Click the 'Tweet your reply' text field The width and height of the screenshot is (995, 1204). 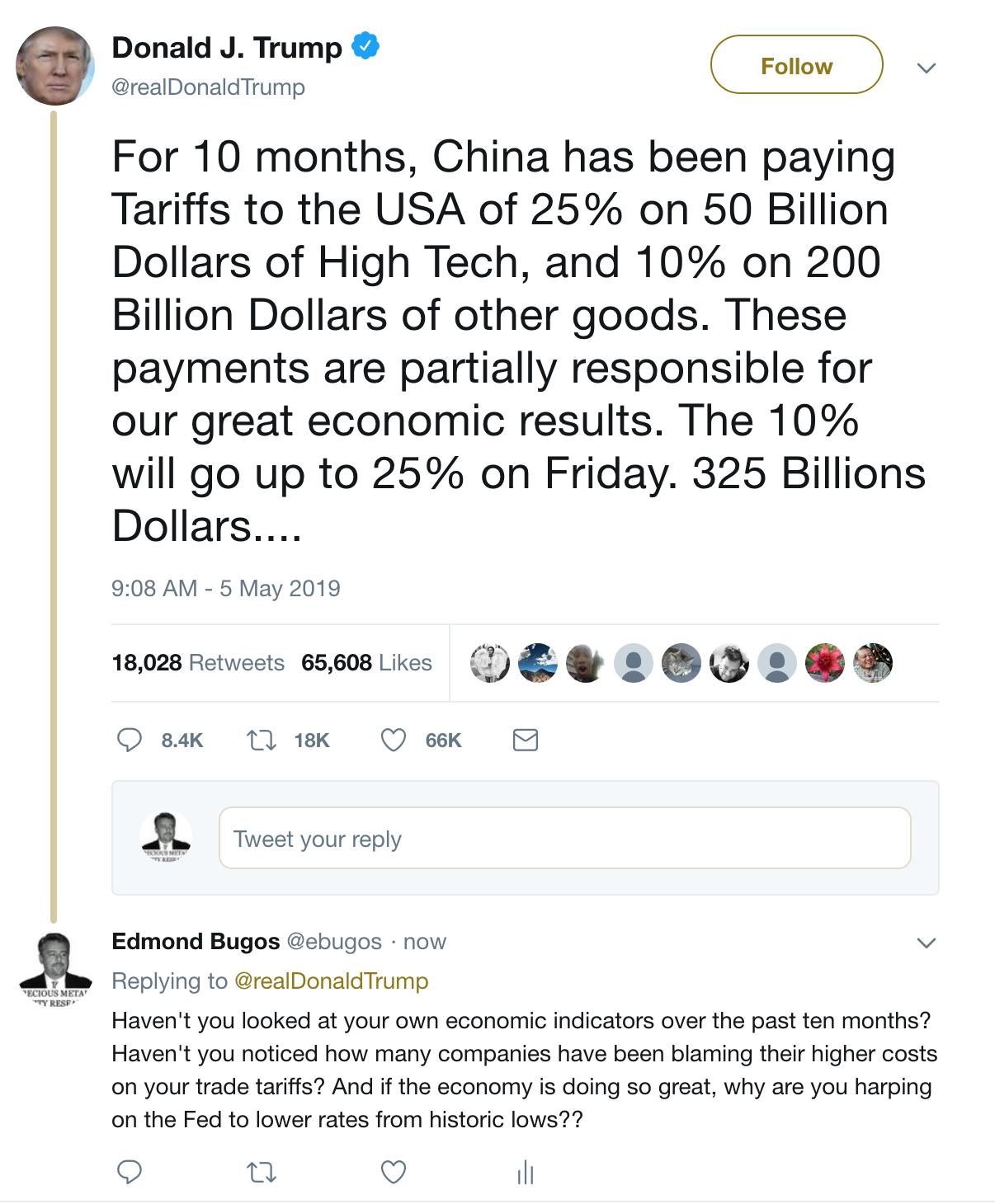564,838
